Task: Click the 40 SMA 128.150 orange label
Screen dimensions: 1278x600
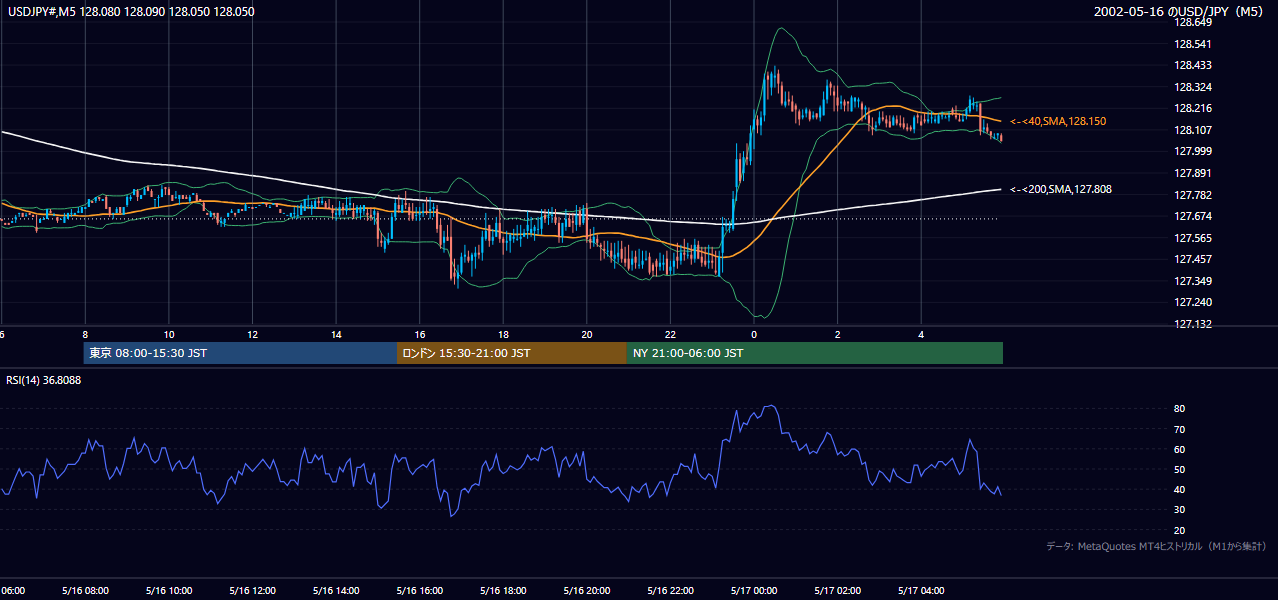Action: [x=1058, y=121]
